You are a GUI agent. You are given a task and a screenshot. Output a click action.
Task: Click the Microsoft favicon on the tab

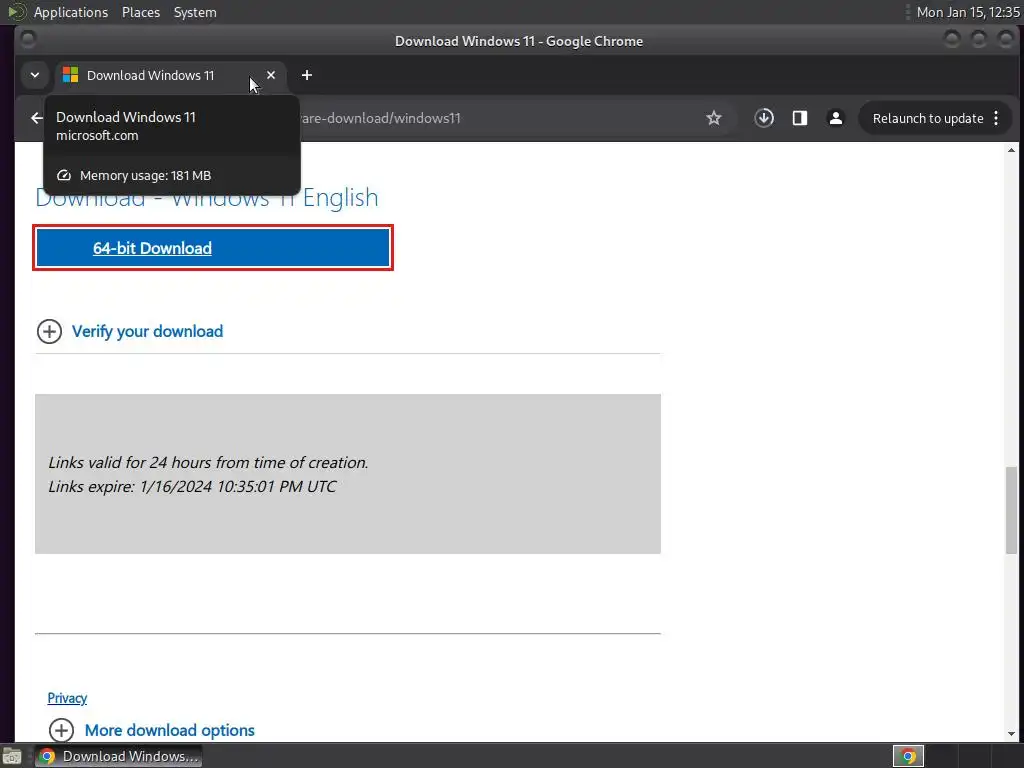71,75
